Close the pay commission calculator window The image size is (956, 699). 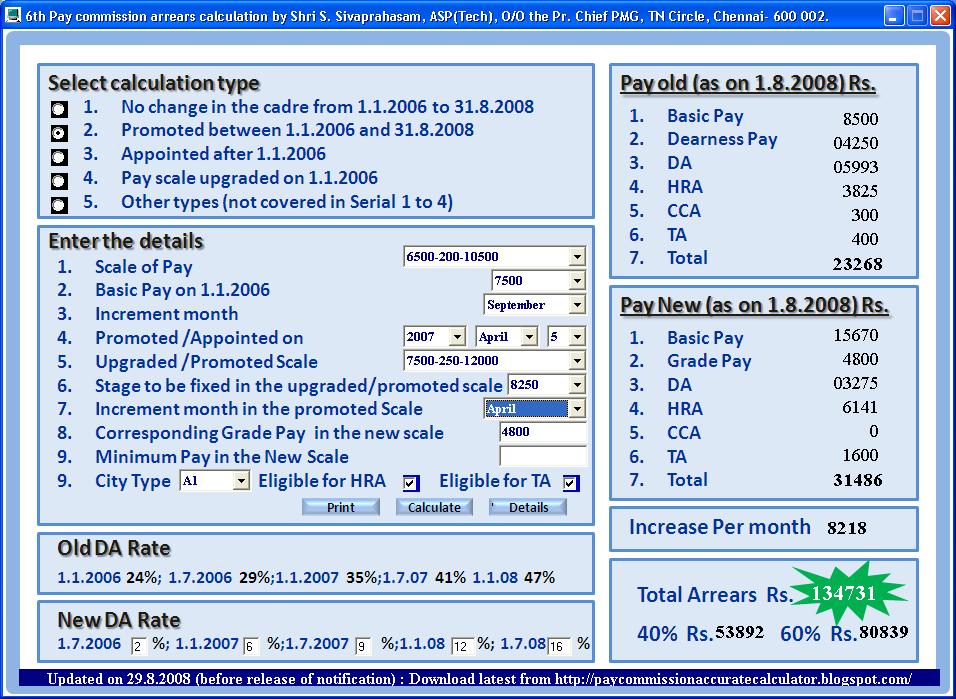[940, 16]
